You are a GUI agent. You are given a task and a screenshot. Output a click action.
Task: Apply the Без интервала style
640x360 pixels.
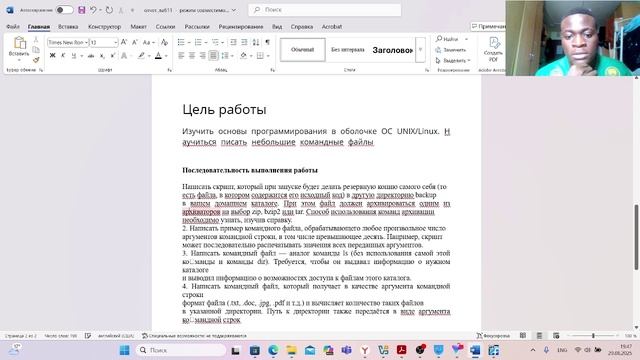[347, 50]
